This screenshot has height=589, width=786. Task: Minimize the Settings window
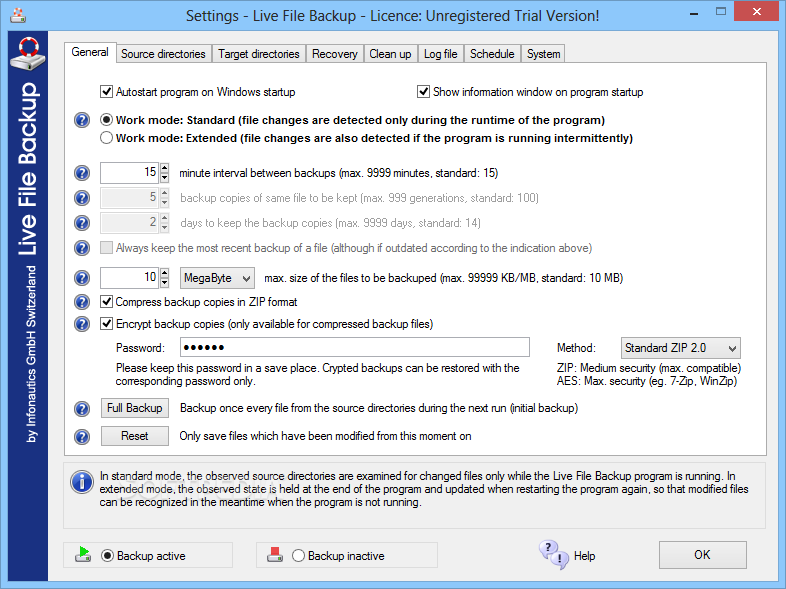pos(694,13)
